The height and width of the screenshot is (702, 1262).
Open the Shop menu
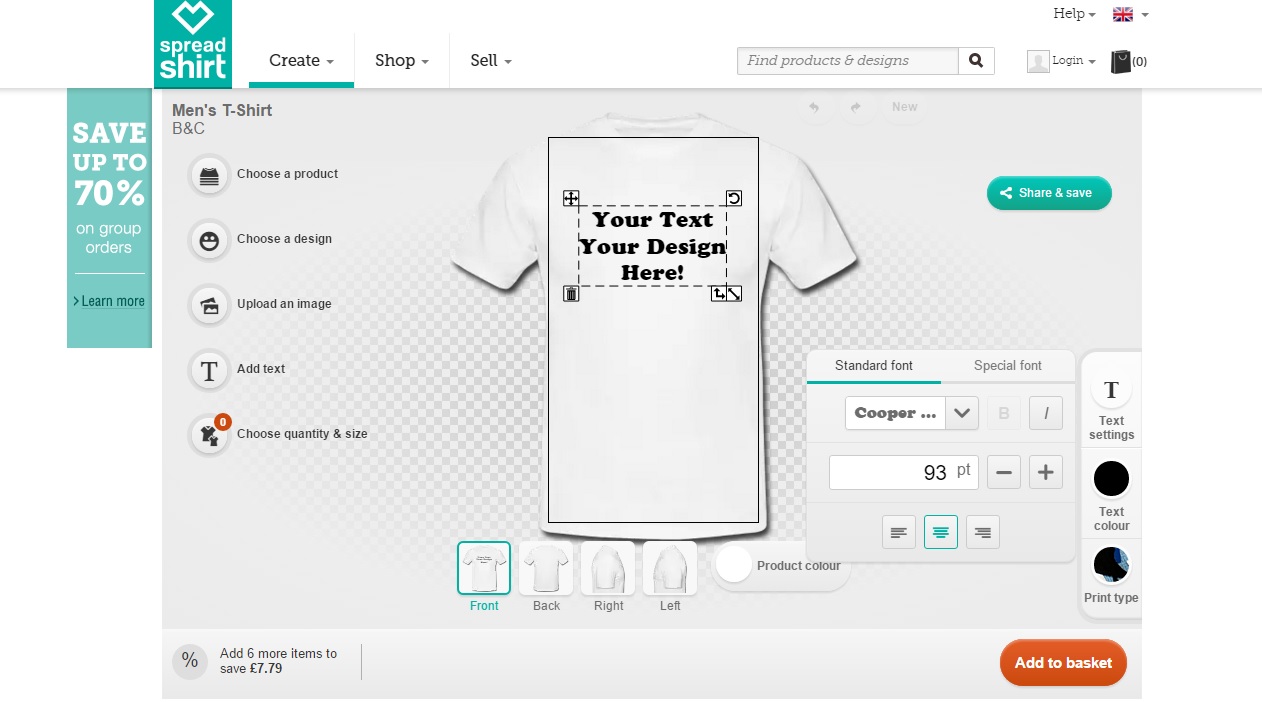[x=401, y=61]
